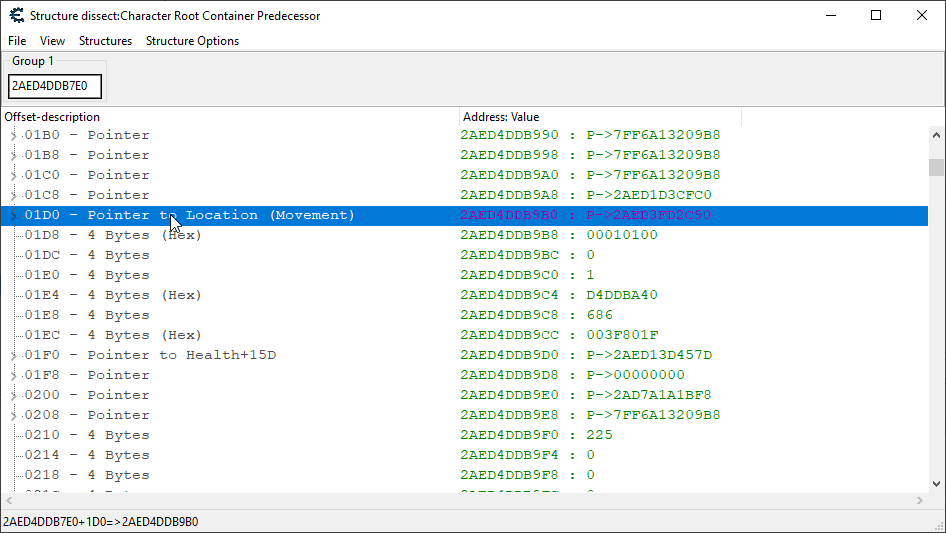Expand Pointer to Location (Movement) row
Image resolution: width=946 pixels, height=533 pixels.
13,215
